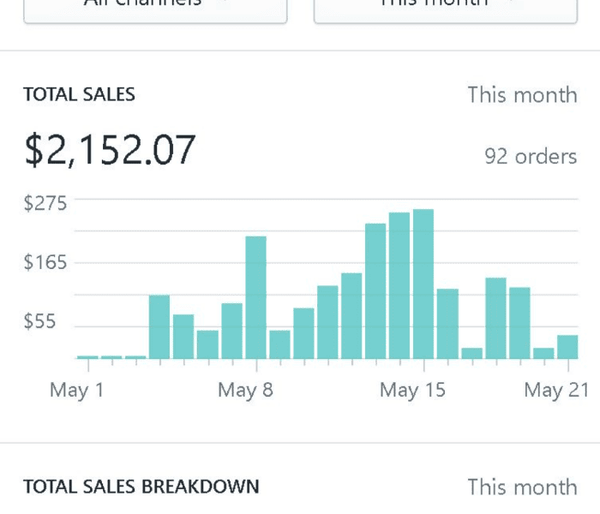600x514 pixels.
Task: Select the May 4 sales bar
Action: [x=159, y=327]
